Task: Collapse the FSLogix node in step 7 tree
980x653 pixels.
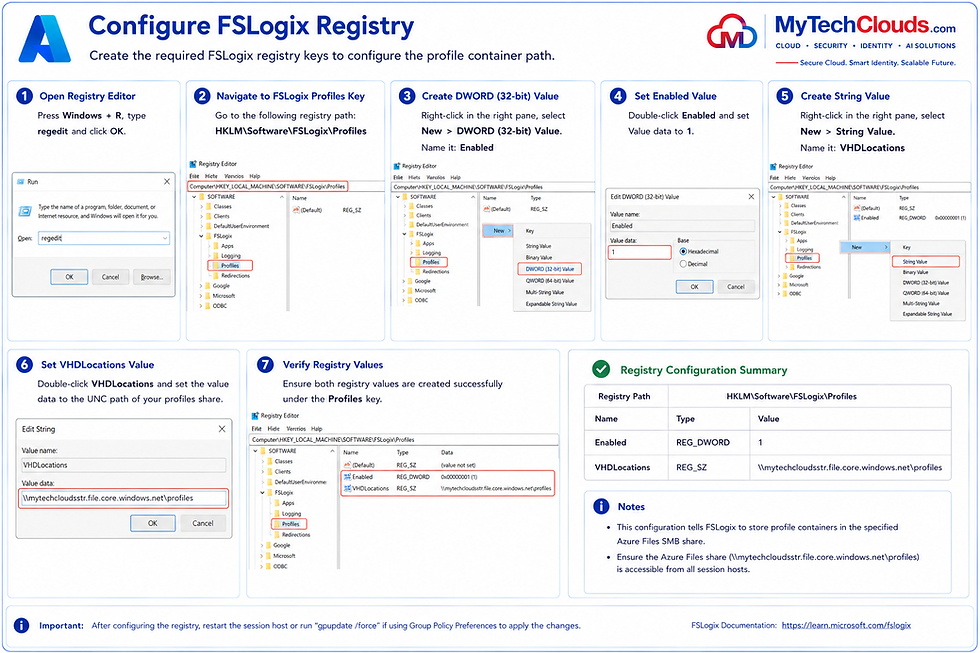Action: 262,492
